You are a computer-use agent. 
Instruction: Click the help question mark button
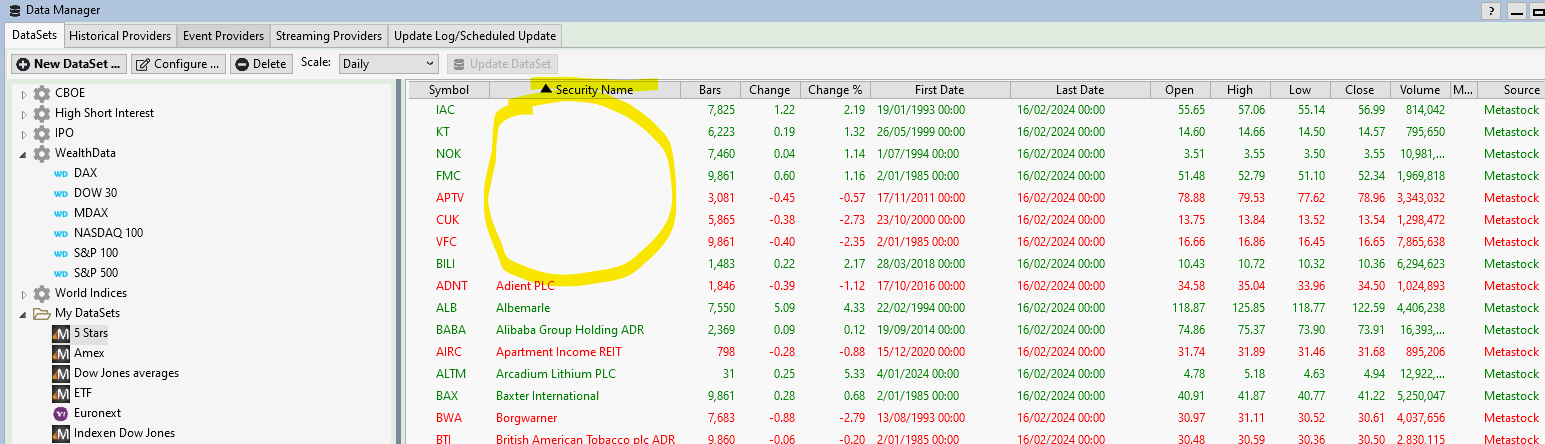[x=1490, y=11]
